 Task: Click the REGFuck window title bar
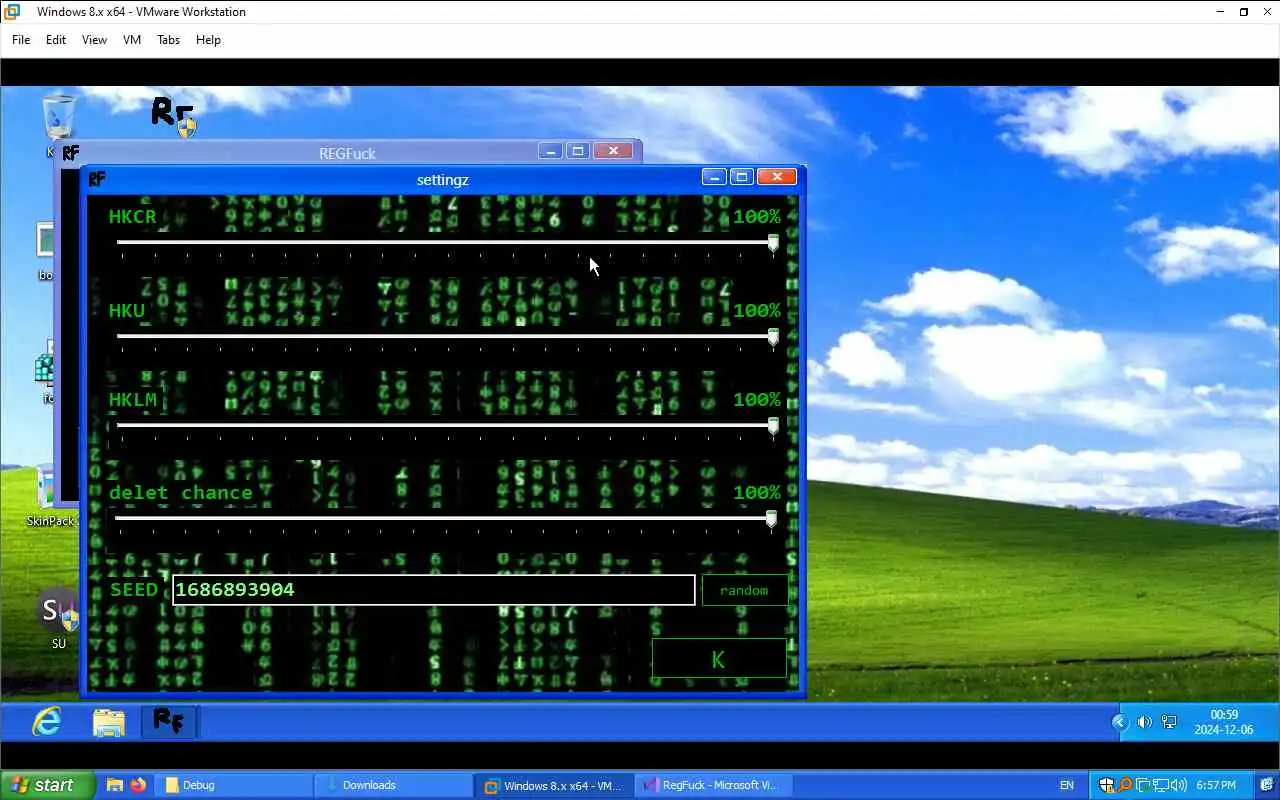tap(347, 153)
